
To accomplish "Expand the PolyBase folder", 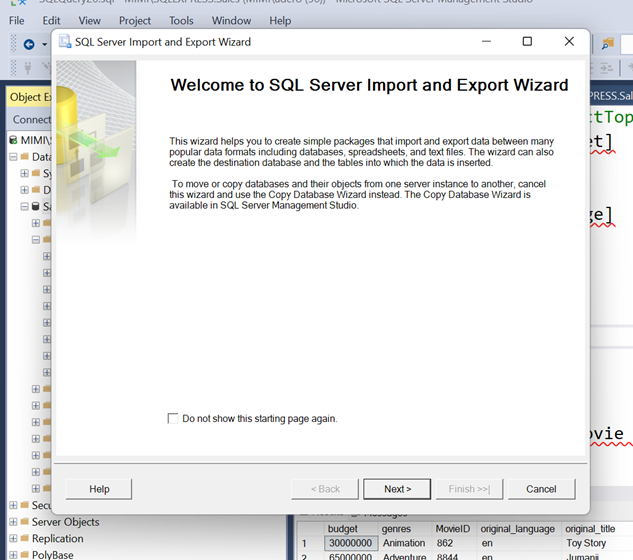I will 13,555.
